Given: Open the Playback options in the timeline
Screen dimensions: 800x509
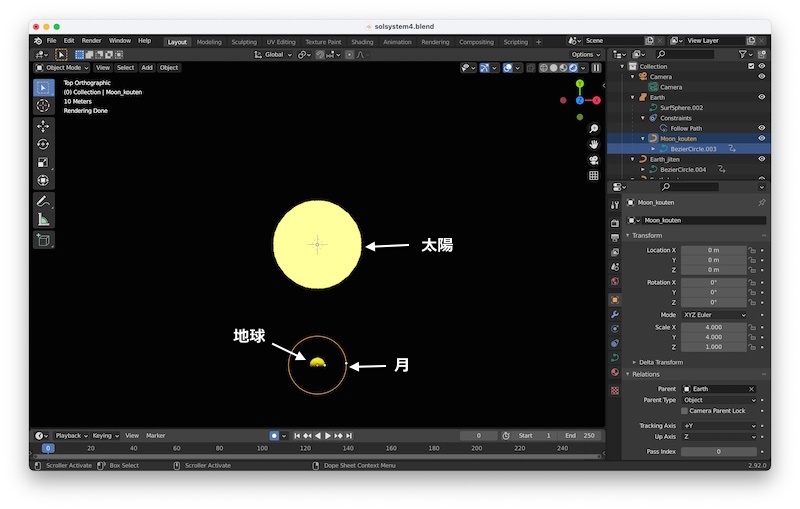Looking at the screenshot, I should click(x=70, y=436).
